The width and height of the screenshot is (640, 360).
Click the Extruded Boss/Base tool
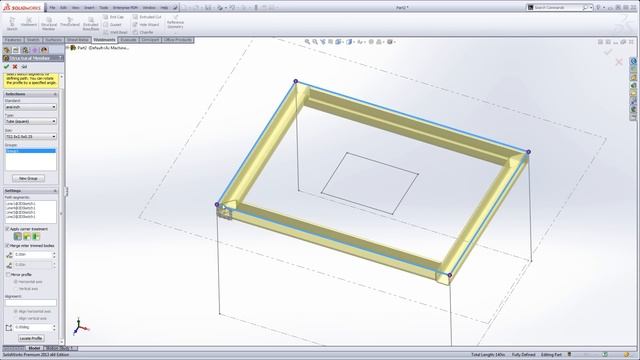tap(91, 24)
